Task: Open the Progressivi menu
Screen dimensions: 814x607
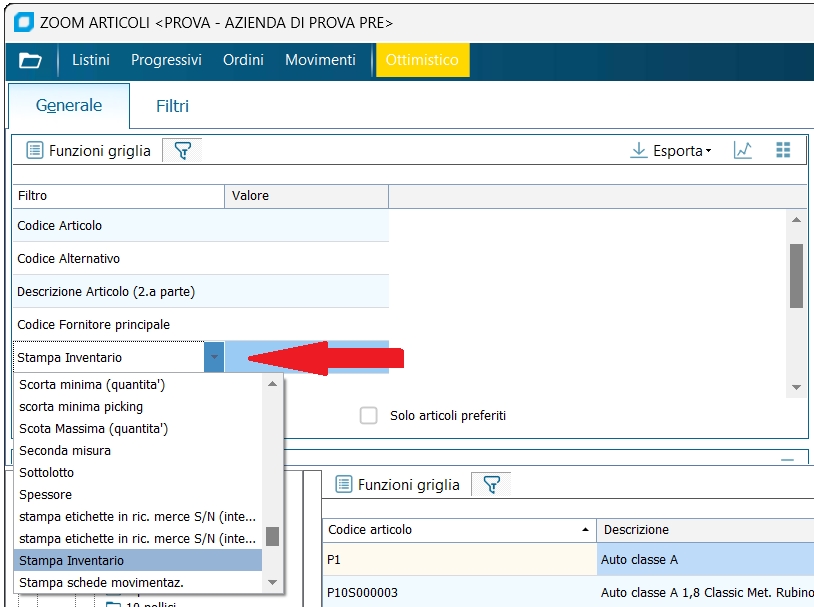Action: 166,60
